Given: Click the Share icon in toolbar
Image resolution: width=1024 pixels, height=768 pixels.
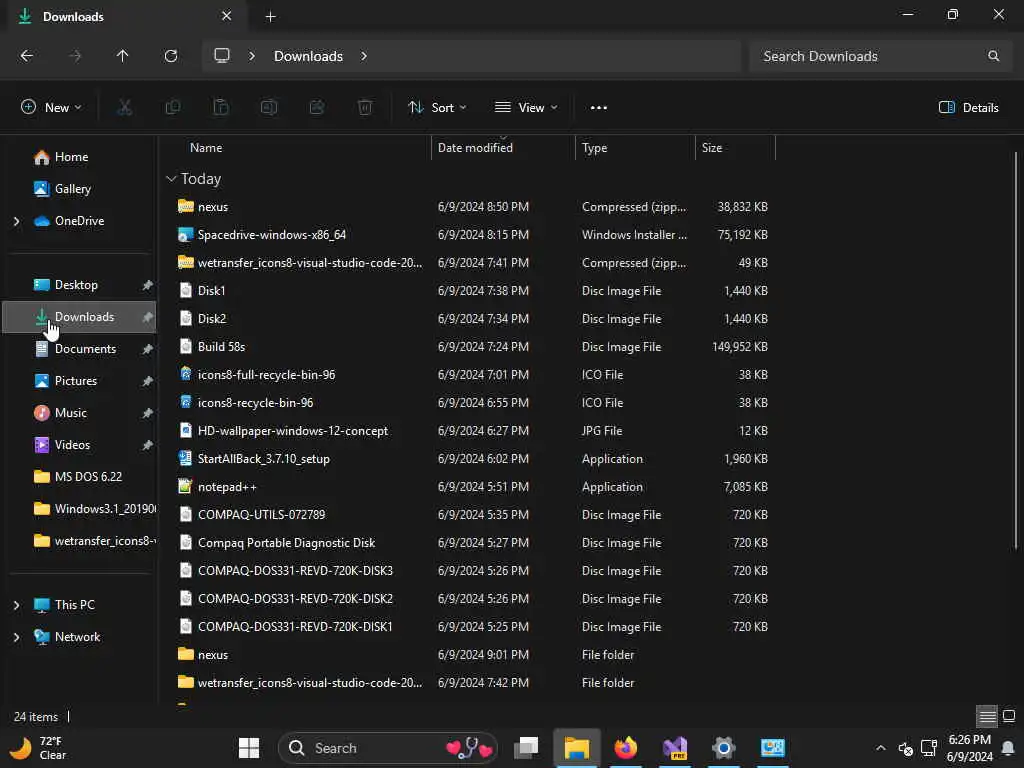Looking at the screenshot, I should click(x=317, y=108).
